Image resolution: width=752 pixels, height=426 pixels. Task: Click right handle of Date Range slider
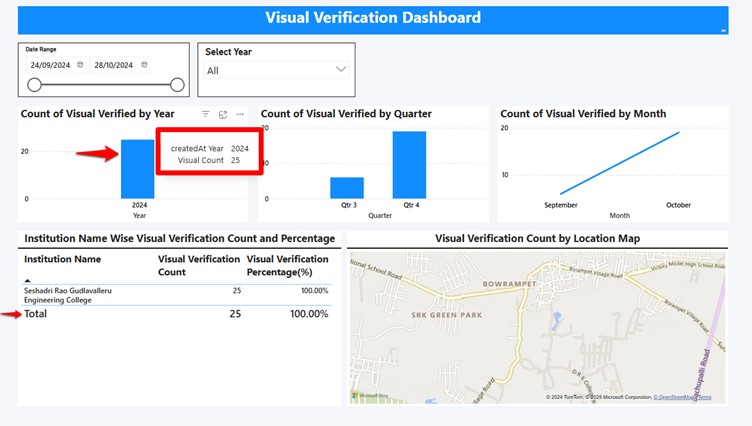(177, 85)
